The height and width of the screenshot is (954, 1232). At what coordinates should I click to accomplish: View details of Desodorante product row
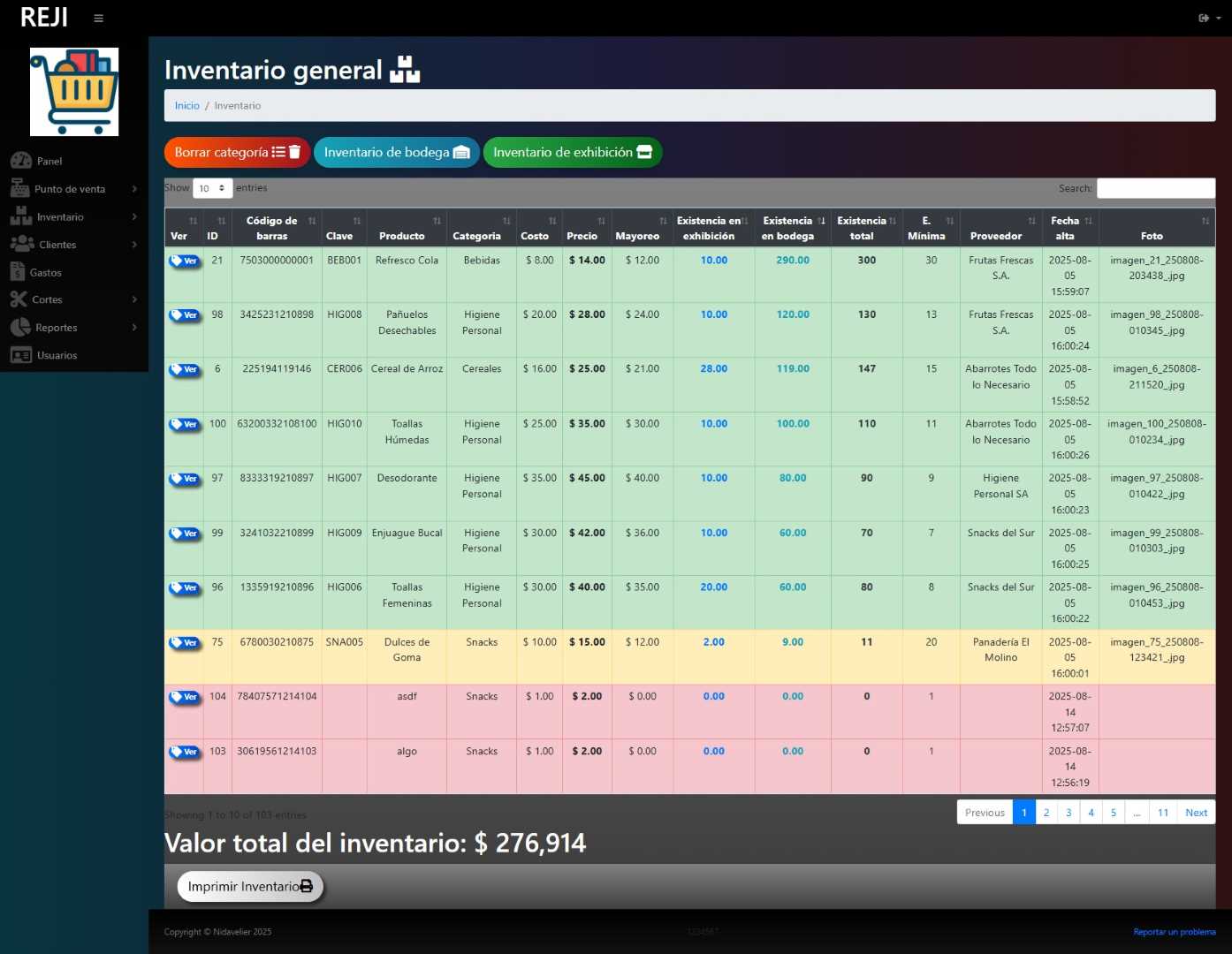185,479
